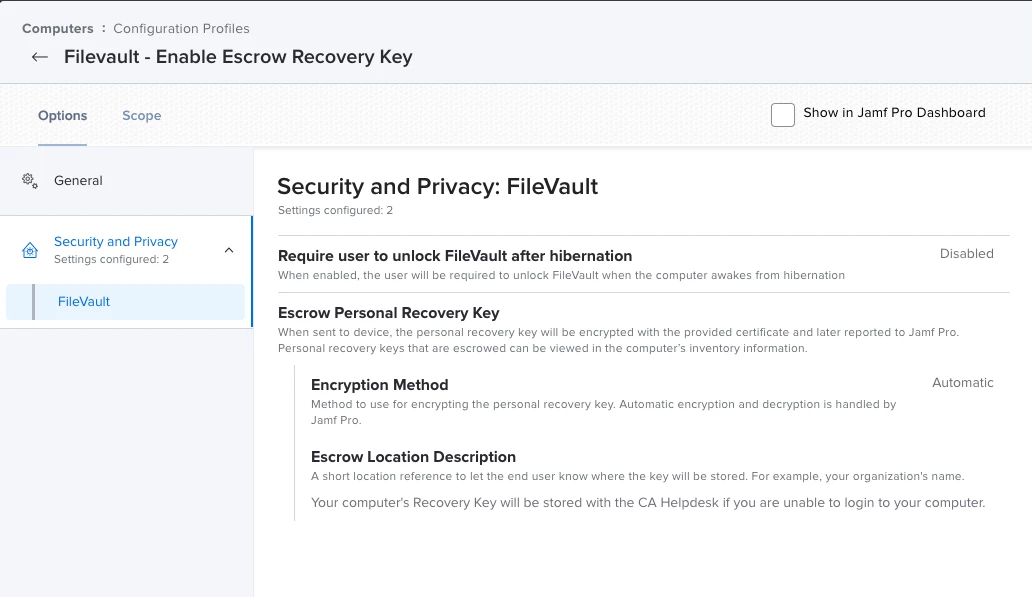Click the Escrow Personal Recovery Key heading
The image size is (1032, 597).
tap(388, 313)
